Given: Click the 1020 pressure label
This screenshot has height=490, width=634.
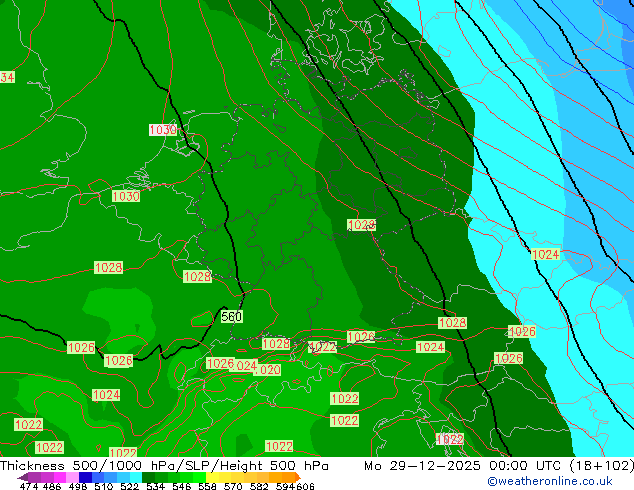Looking at the screenshot, I should point(267,370).
